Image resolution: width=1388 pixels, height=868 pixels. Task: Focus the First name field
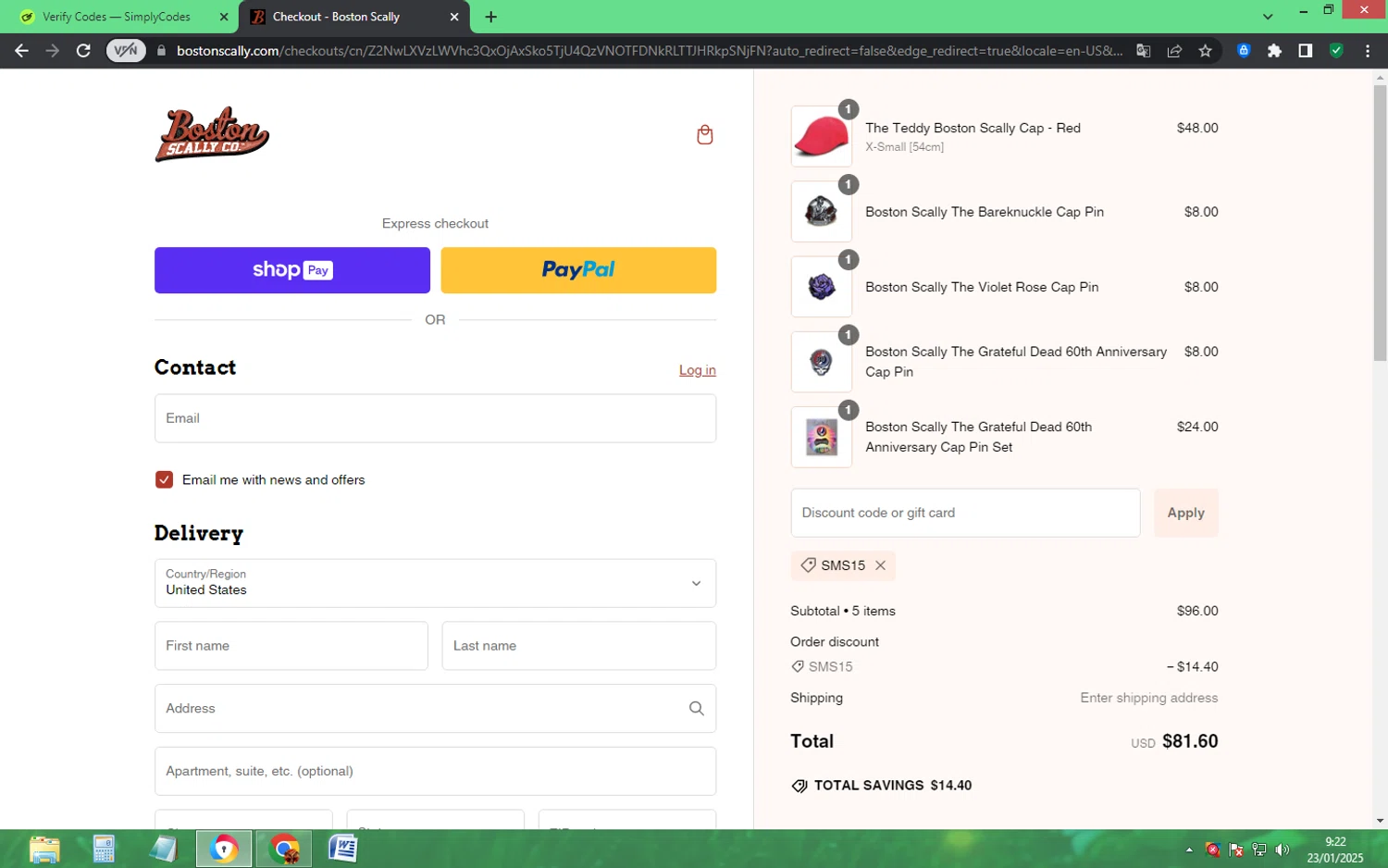291,646
